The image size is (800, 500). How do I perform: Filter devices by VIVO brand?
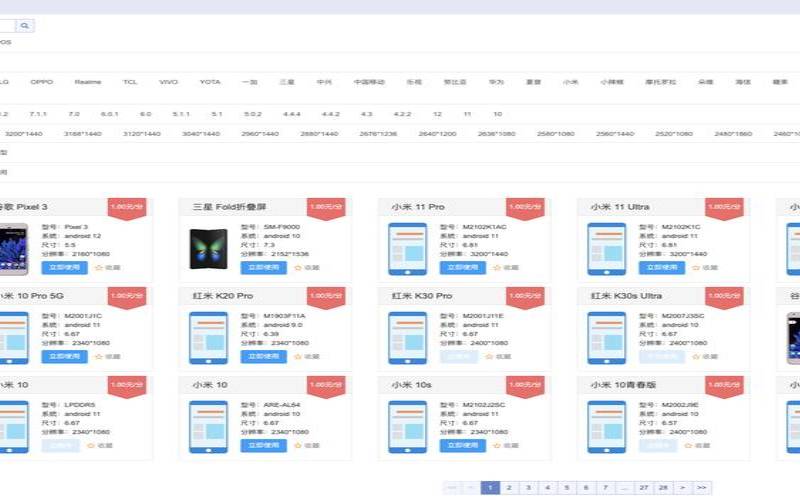coord(168,82)
